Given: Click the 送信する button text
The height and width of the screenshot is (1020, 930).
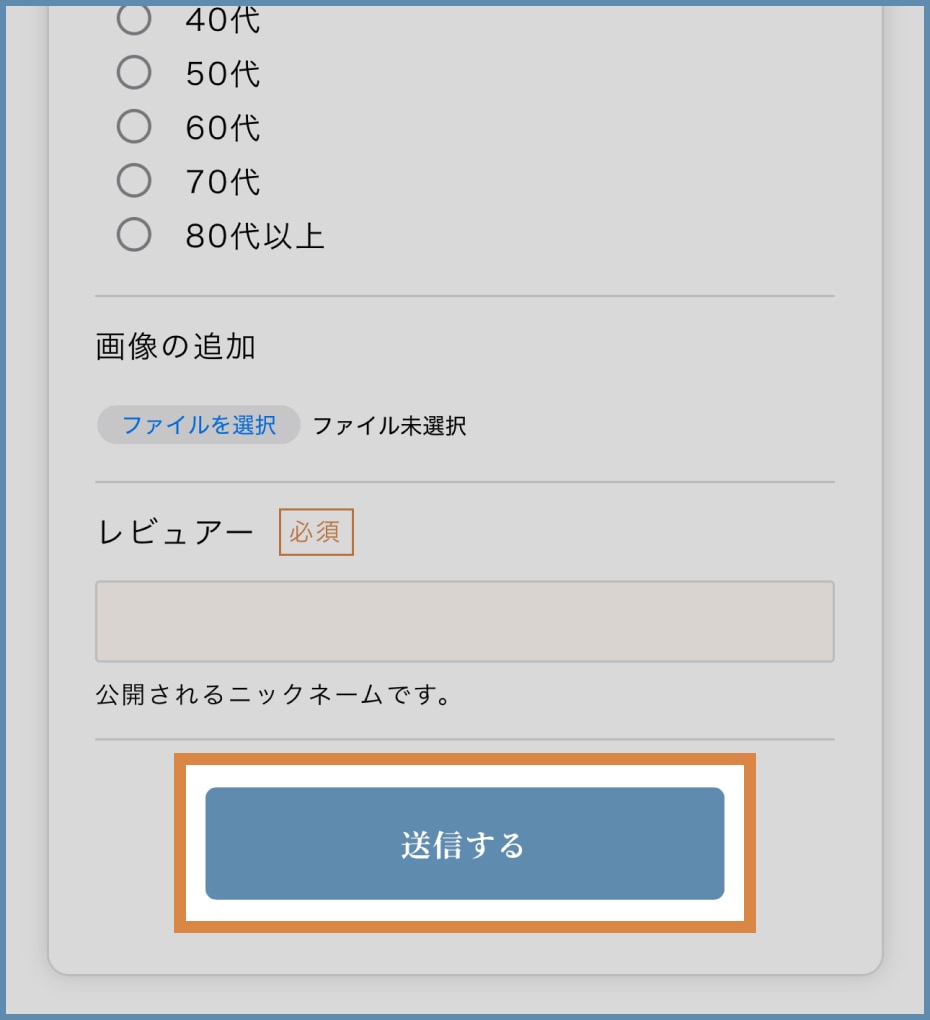Looking at the screenshot, I should point(463,843).
